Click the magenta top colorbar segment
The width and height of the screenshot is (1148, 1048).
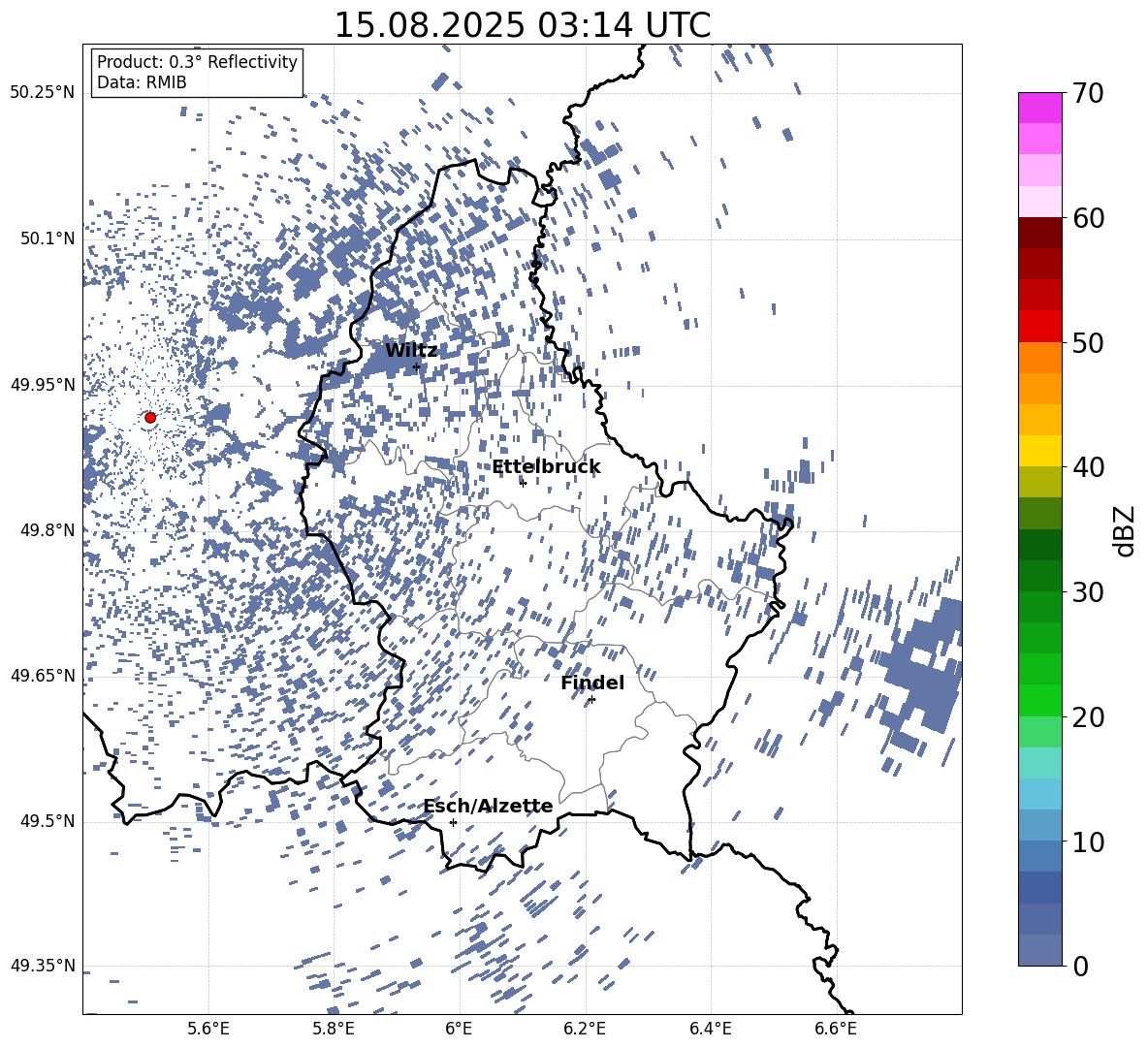pos(1040,108)
